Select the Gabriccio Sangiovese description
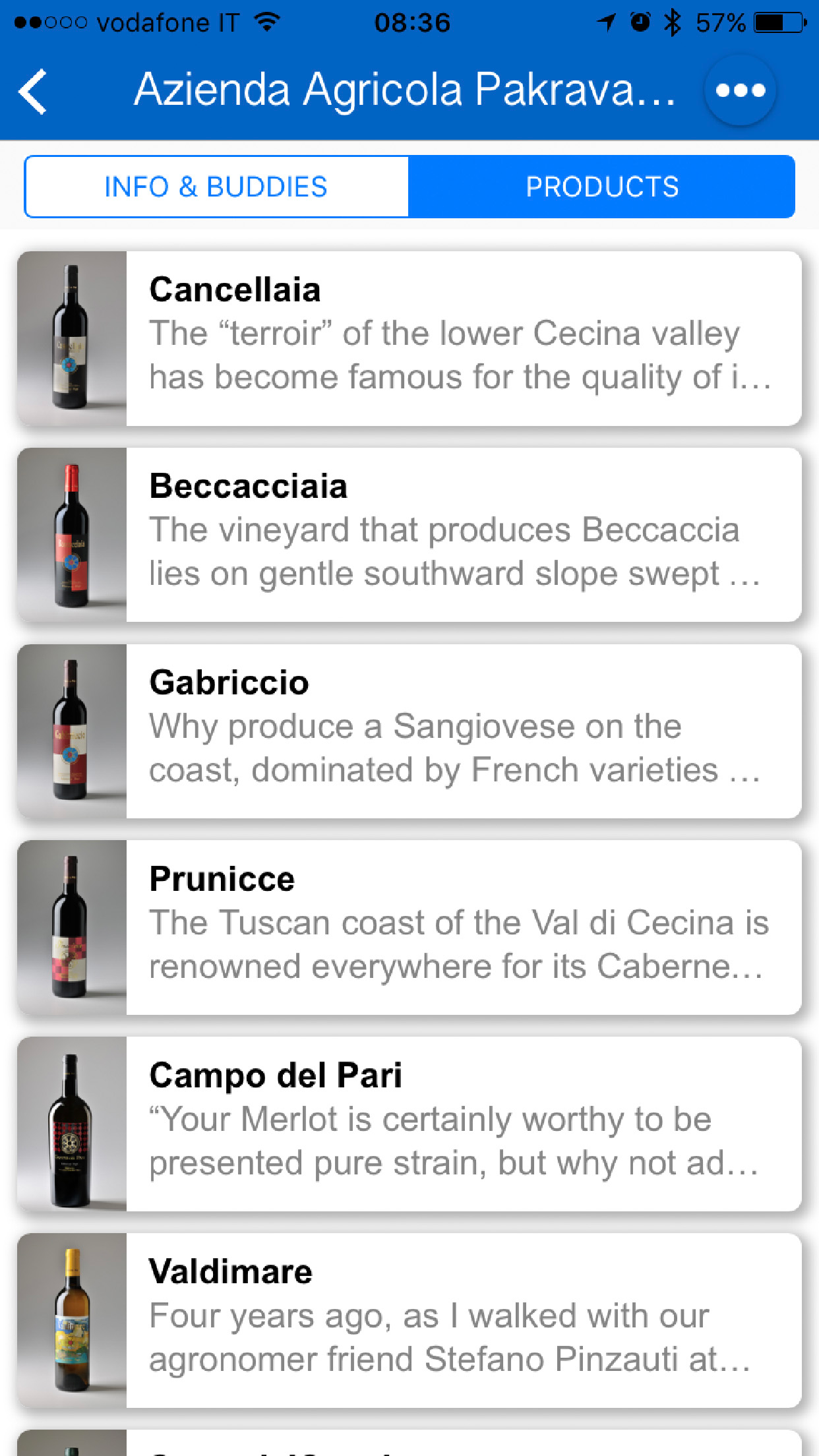This screenshot has width=819, height=1456. [454, 748]
